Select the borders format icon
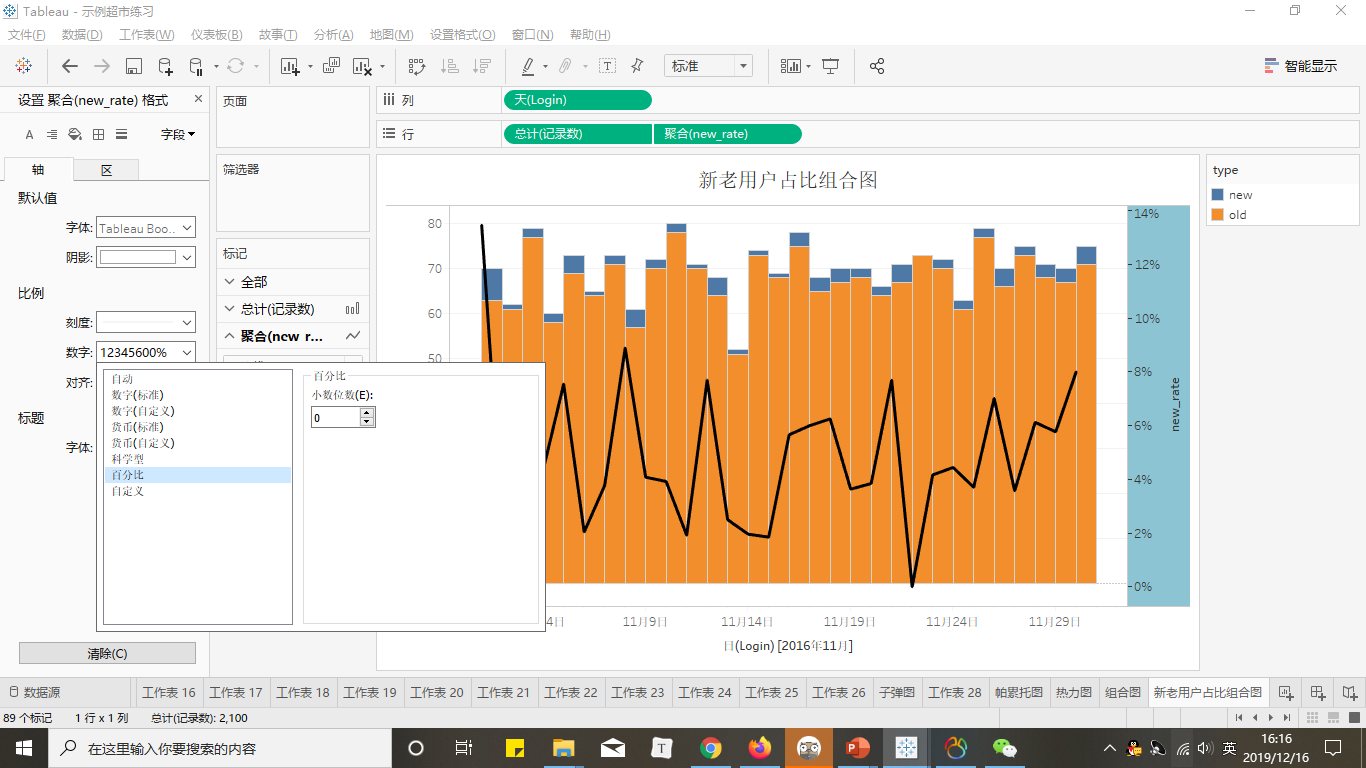The height and width of the screenshot is (768, 1366). (x=98, y=134)
